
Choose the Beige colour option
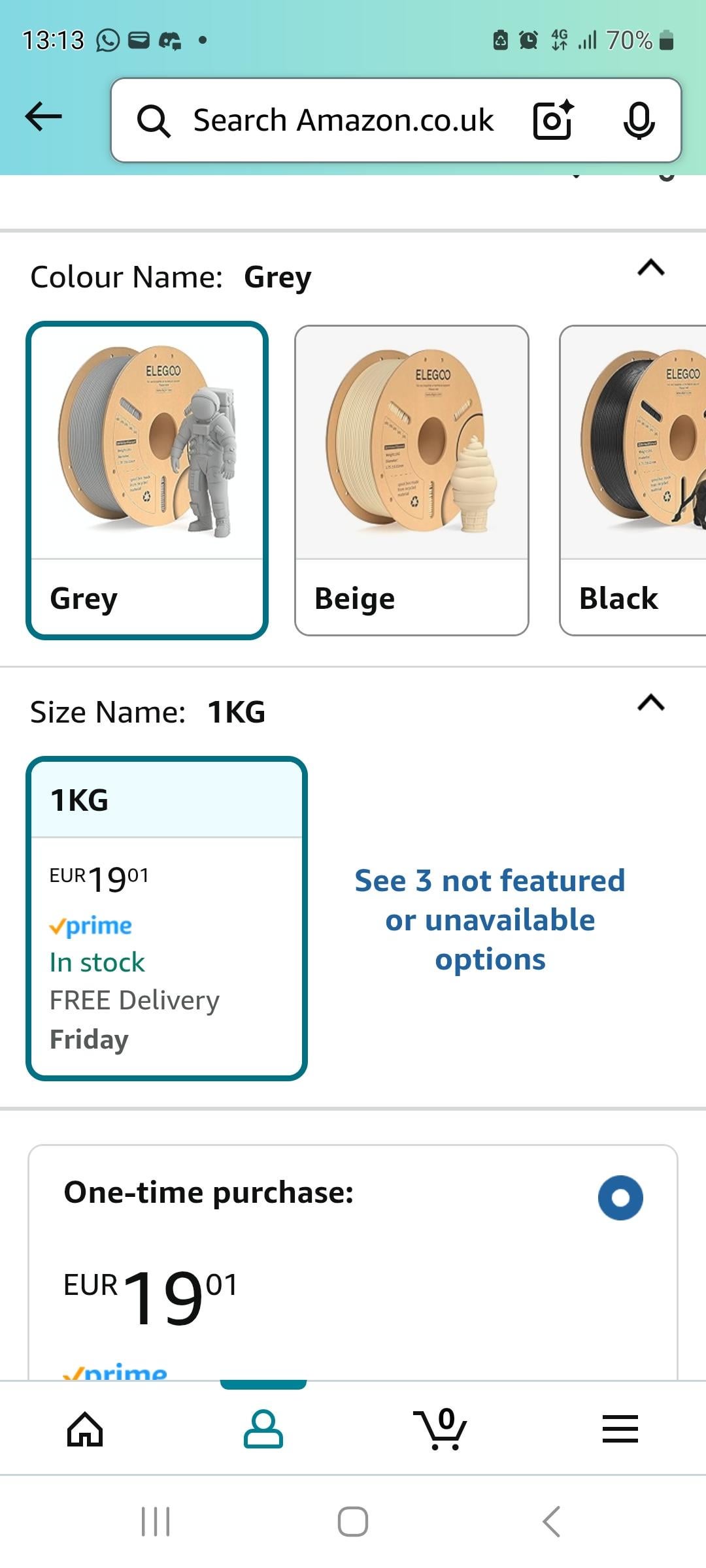[x=412, y=480]
